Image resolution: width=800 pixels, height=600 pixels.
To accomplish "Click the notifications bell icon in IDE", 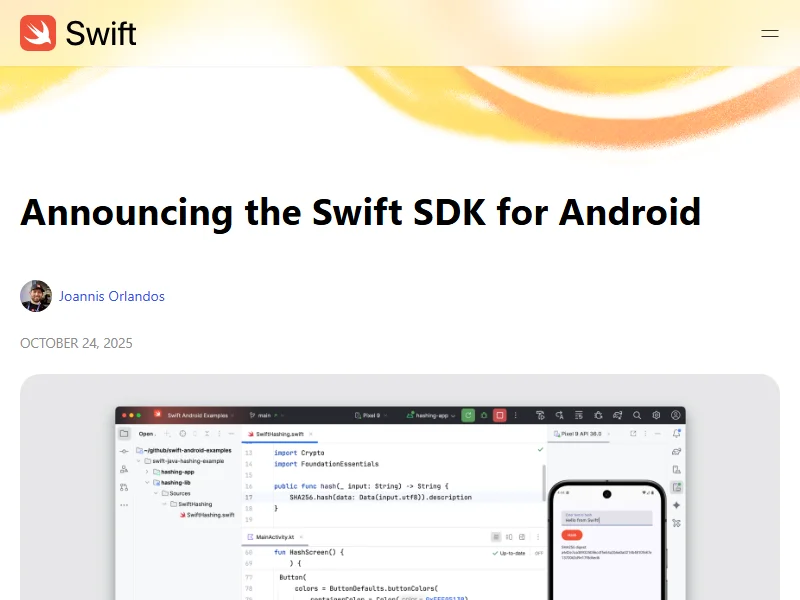I will (677, 434).
